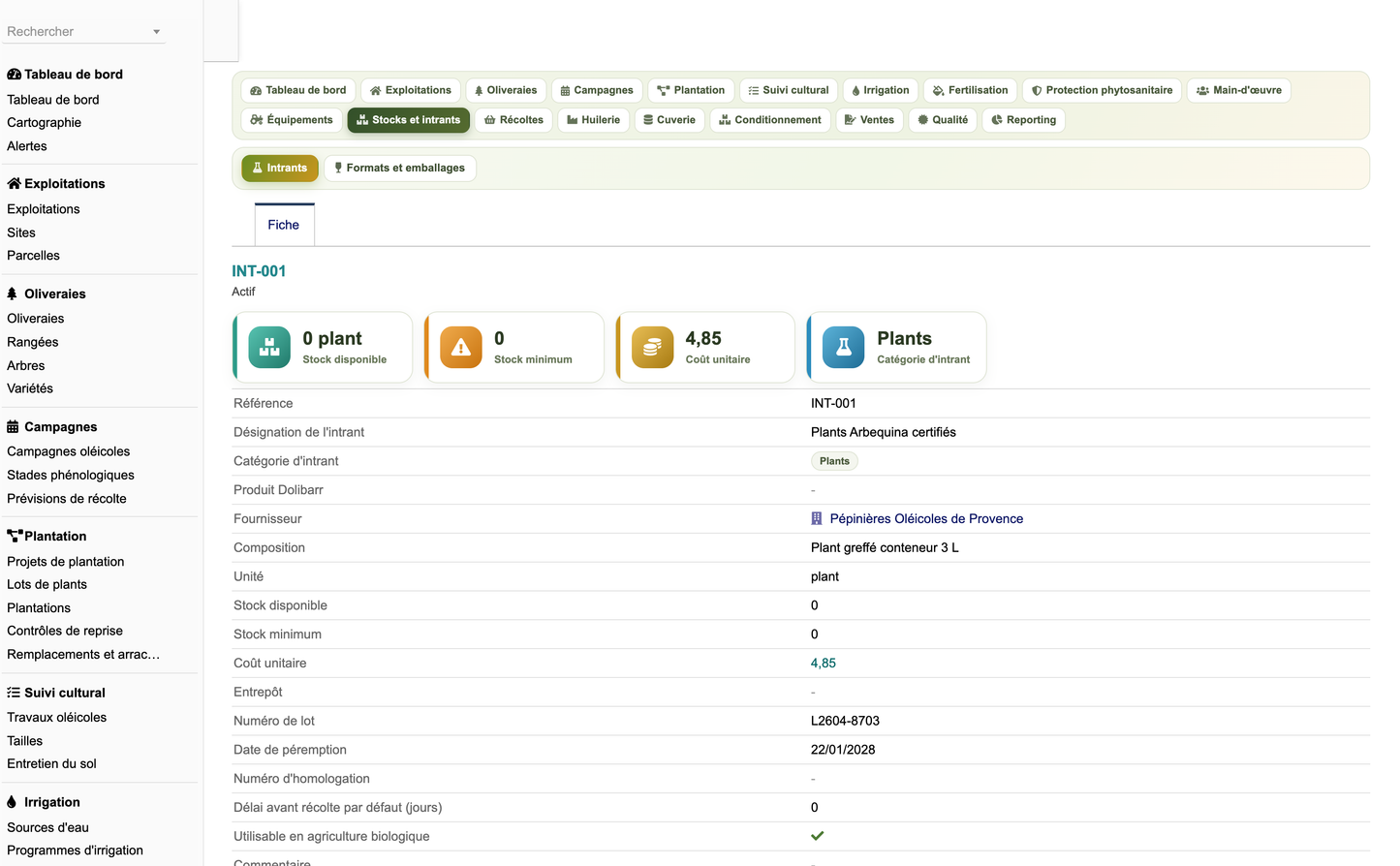Click the organic agriculture green checkmark
This screenshot has height=866, width=1400.
[x=818, y=836]
